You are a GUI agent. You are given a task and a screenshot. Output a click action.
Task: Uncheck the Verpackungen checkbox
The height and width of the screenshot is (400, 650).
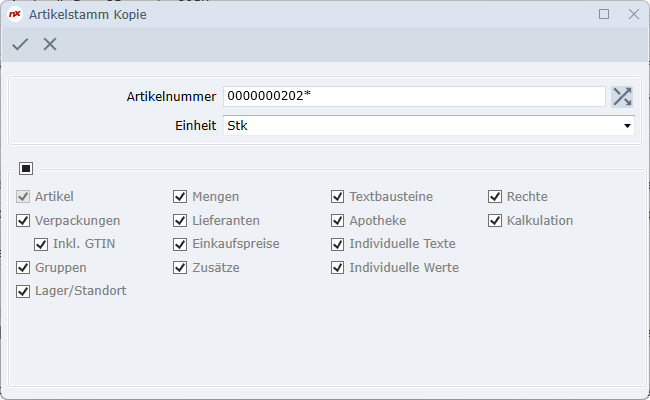[23, 220]
